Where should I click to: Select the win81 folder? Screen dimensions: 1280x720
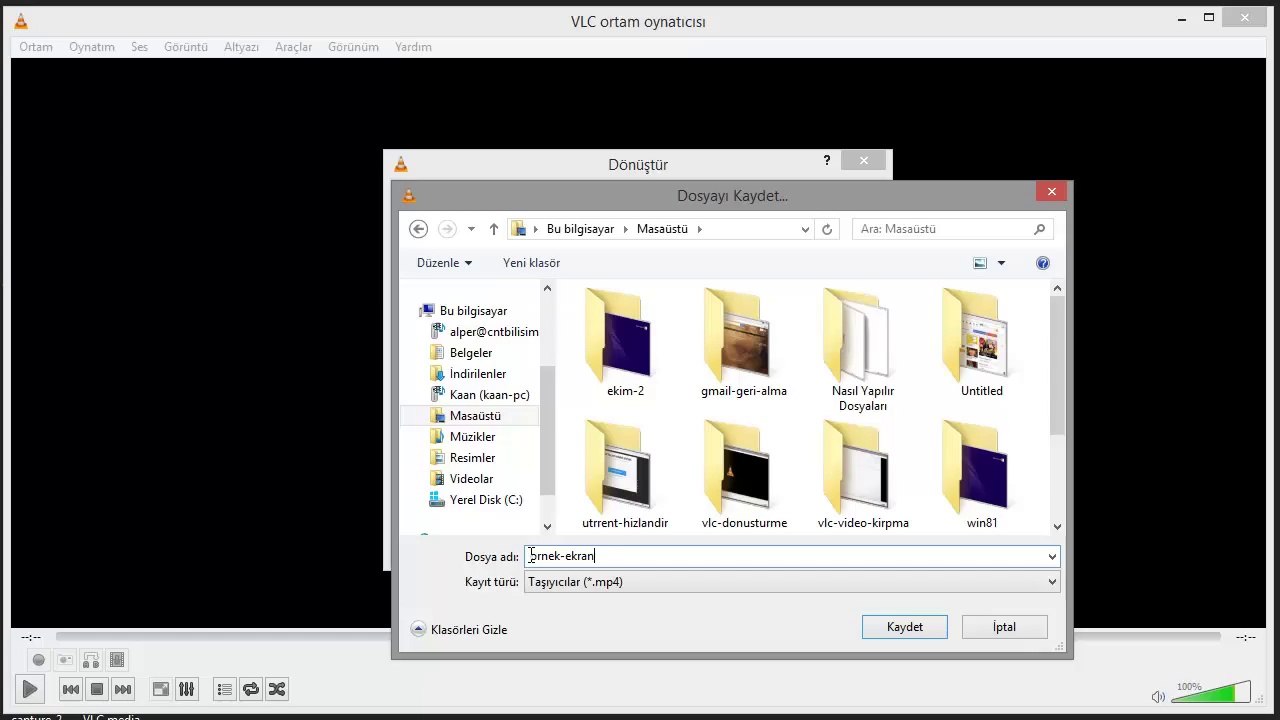(x=982, y=475)
